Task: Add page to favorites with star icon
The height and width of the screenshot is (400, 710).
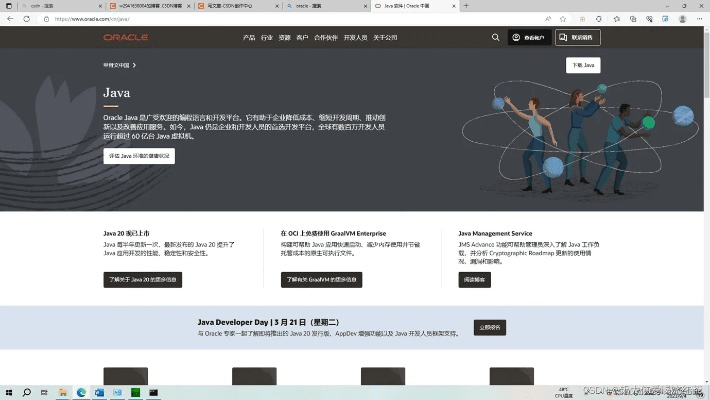Action: pos(563,19)
